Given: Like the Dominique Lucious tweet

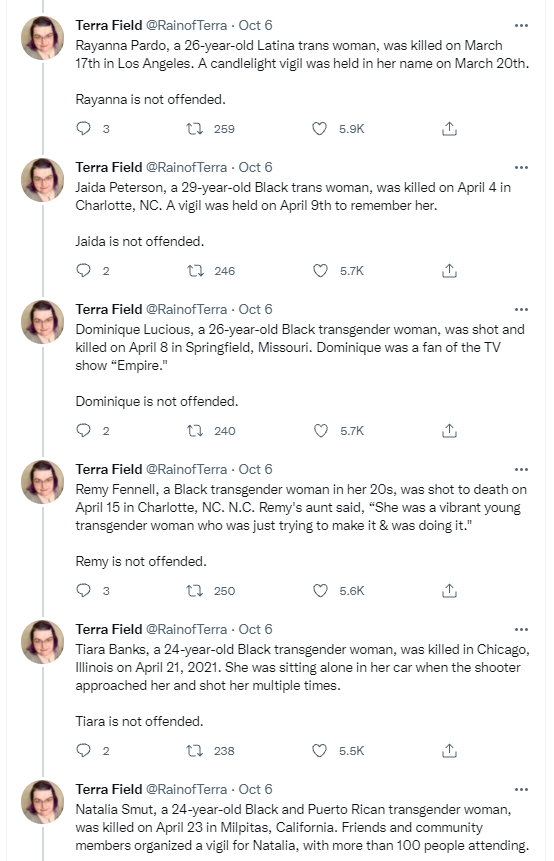Looking at the screenshot, I should (x=321, y=430).
